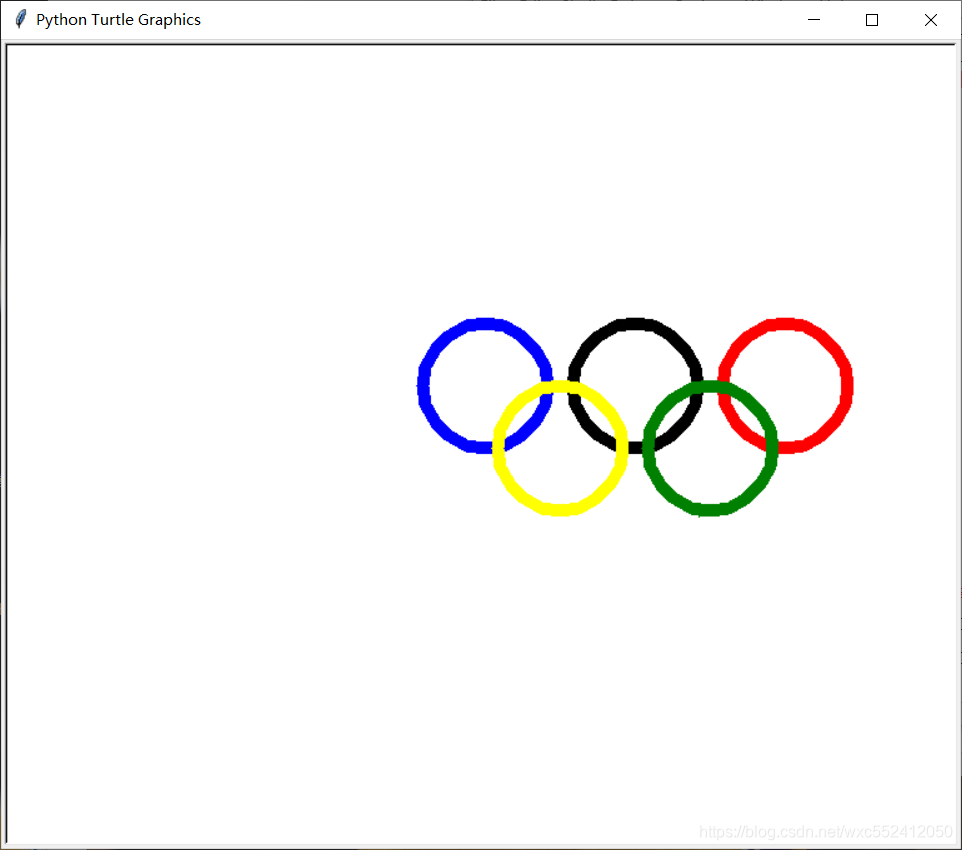Image resolution: width=962 pixels, height=850 pixels.
Task: Click the Python Turtle Graphics title text
Action: point(118,20)
